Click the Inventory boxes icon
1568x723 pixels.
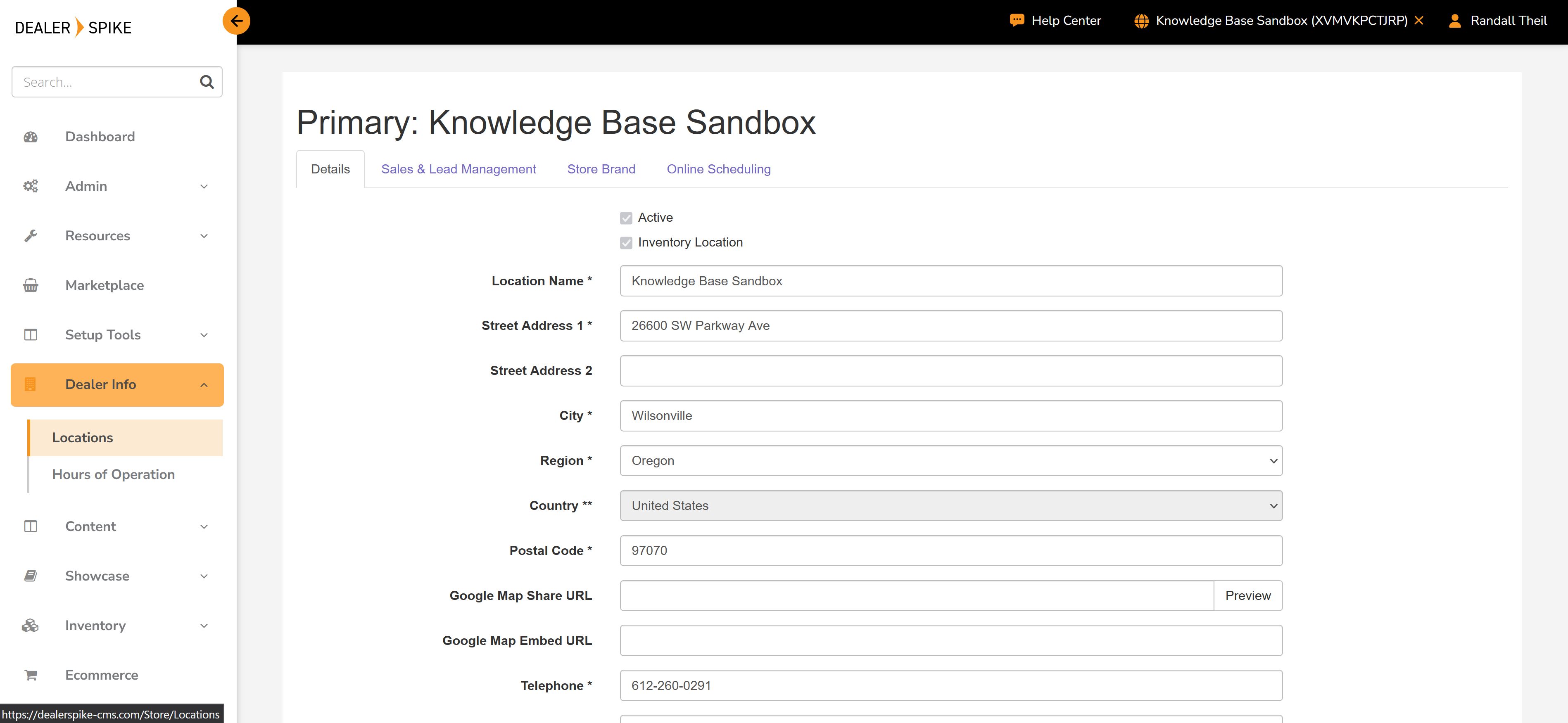point(31,626)
